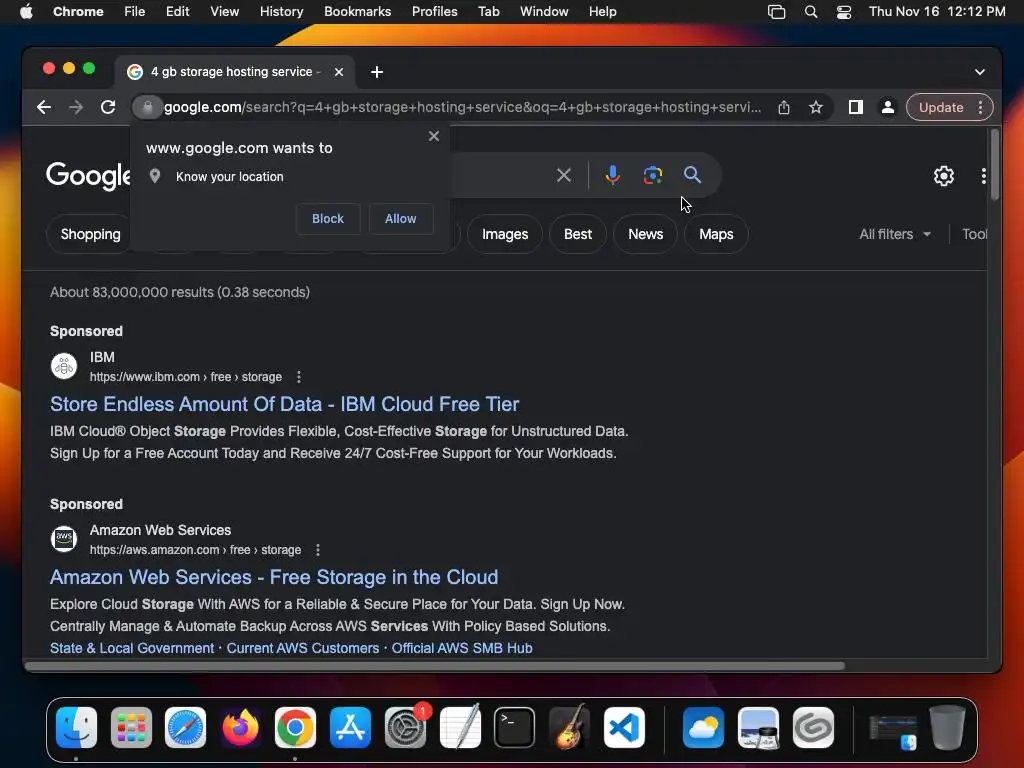Image resolution: width=1024 pixels, height=768 pixels.
Task: Open State & Local Government link
Action: pyautogui.click(x=132, y=648)
